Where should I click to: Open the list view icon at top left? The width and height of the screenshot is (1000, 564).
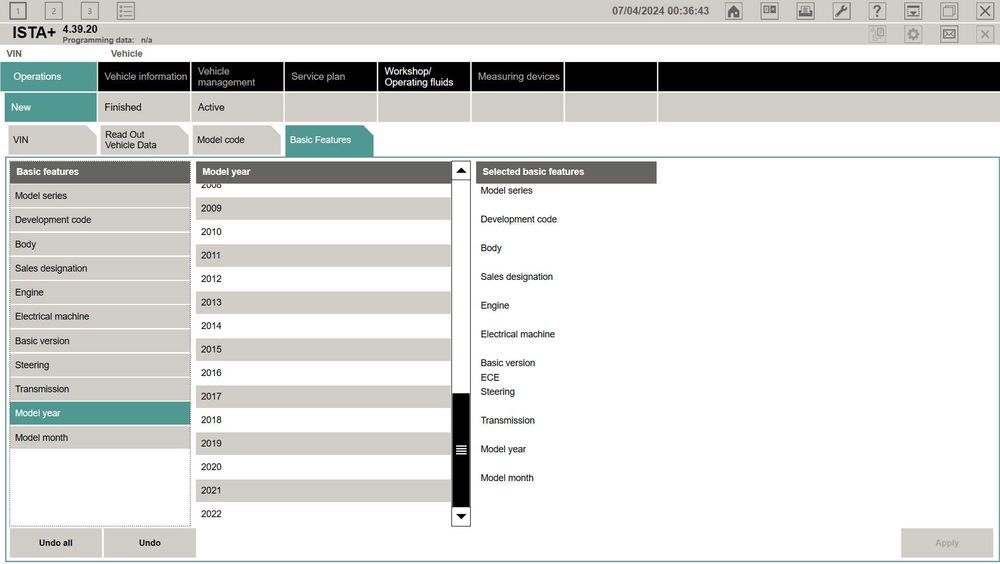pos(126,11)
